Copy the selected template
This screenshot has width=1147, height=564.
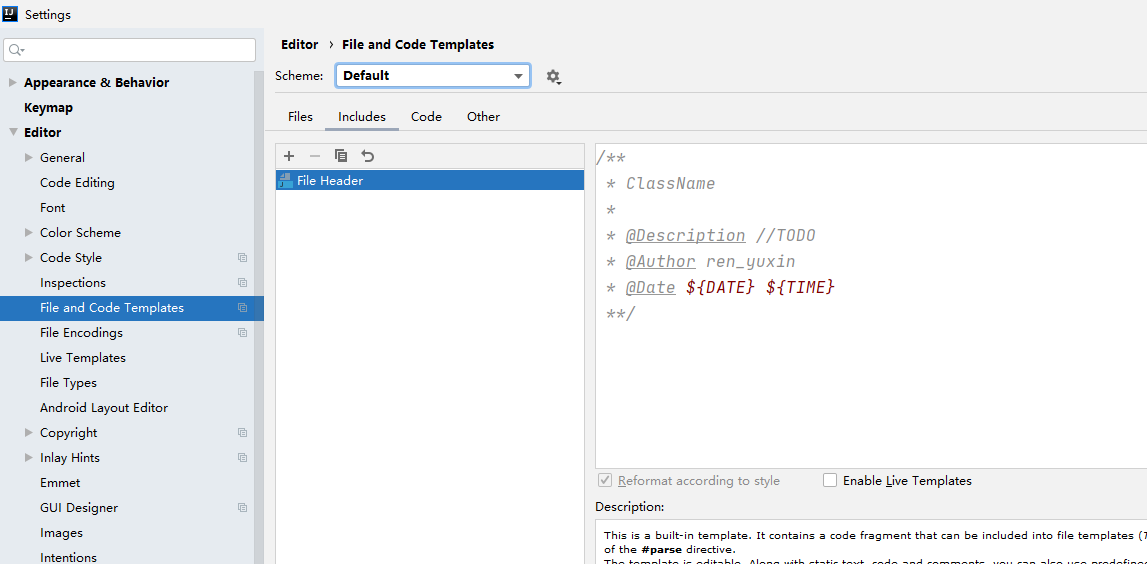tap(341, 156)
